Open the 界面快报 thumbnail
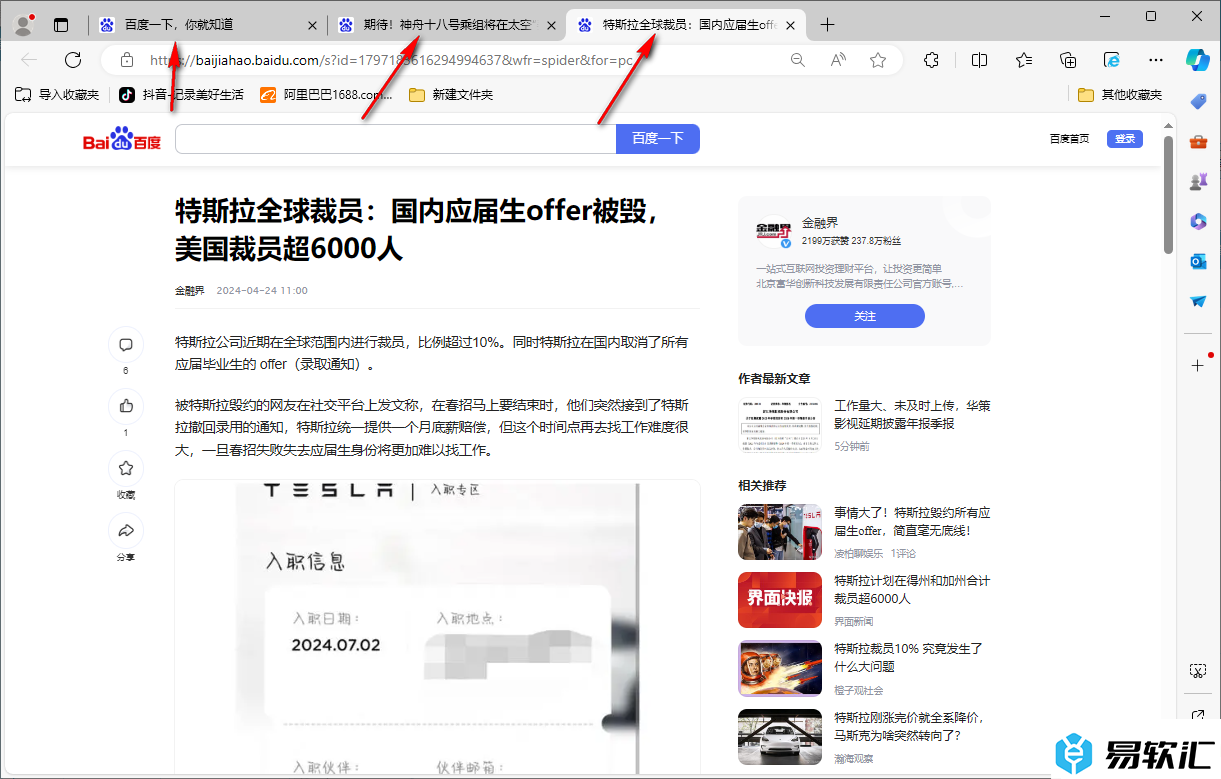The width and height of the screenshot is (1221, 779). (780, 599)
